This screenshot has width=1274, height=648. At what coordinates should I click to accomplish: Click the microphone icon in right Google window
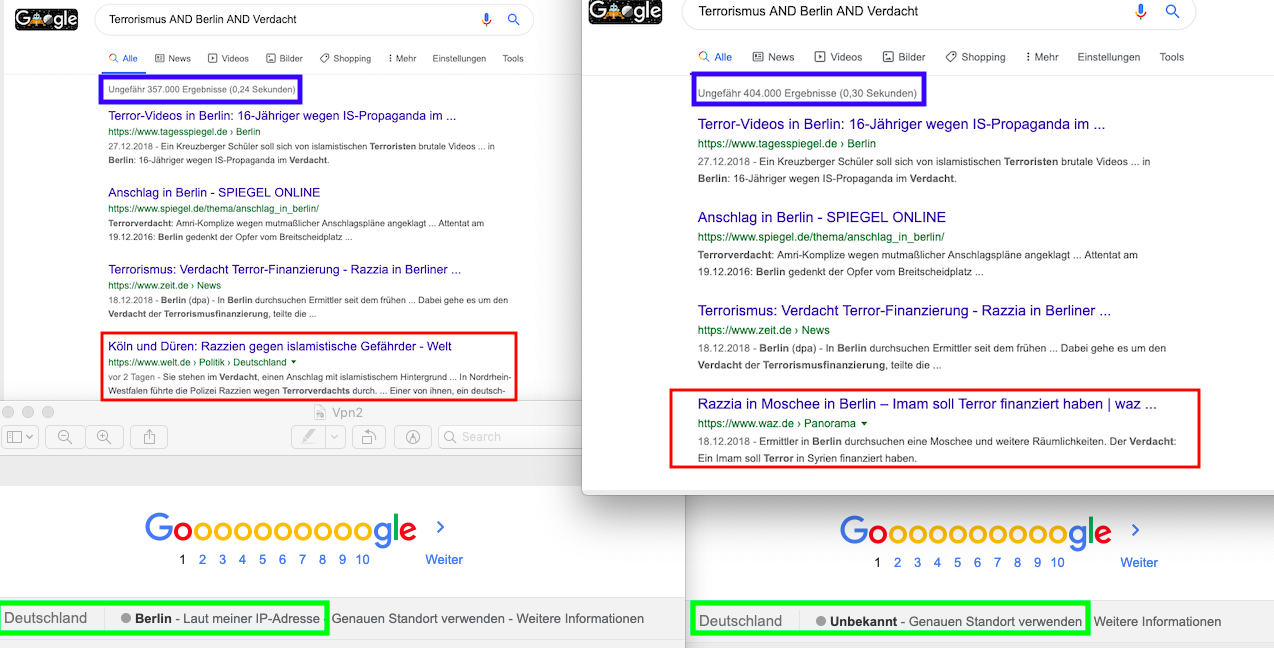(1141, 11)
